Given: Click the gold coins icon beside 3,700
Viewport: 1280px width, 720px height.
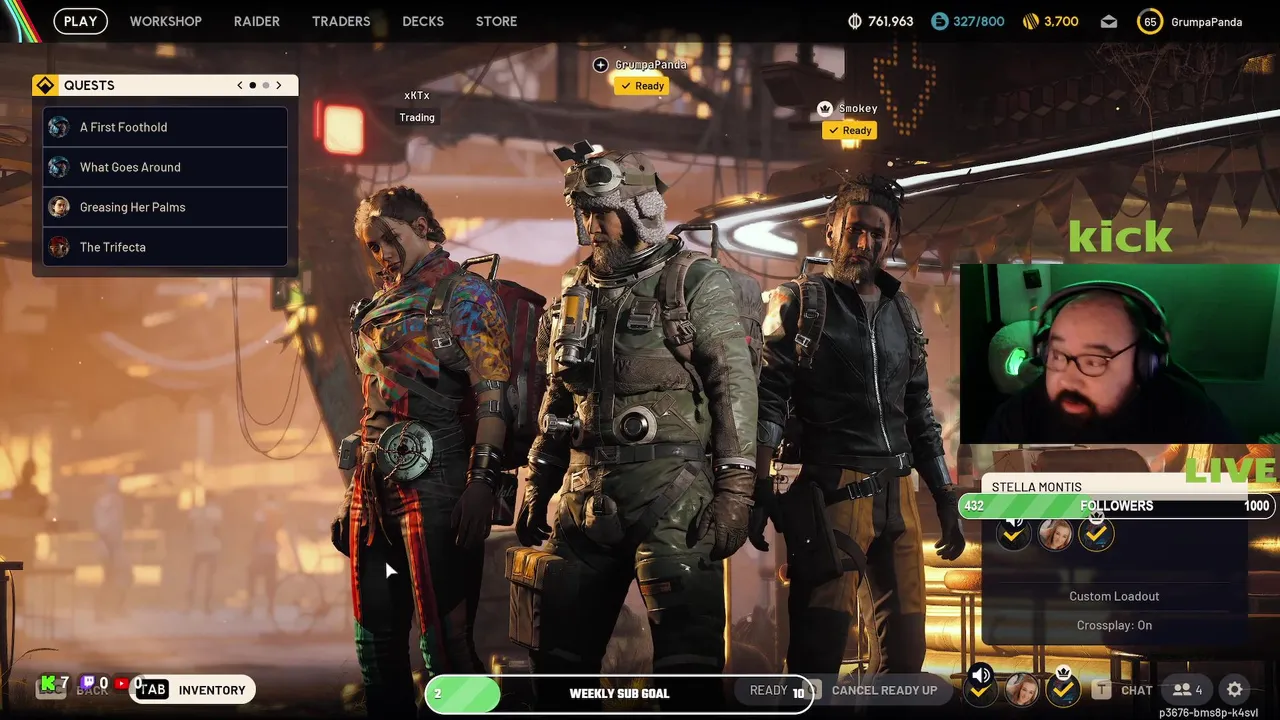Looking at the screenshot, I should (x=1031, y=21).
